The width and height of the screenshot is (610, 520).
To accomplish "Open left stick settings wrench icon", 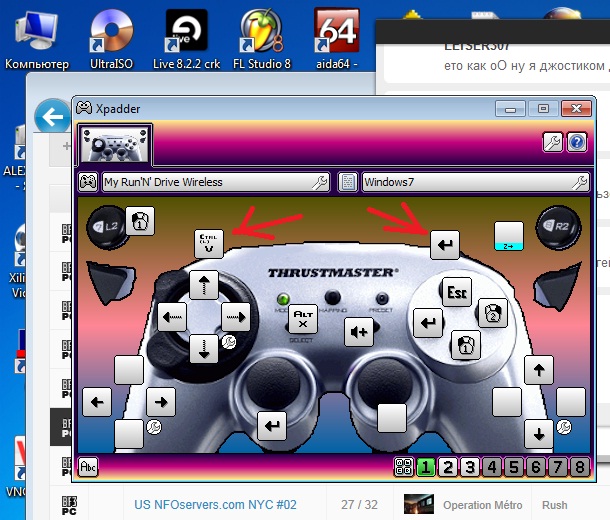I will point(154,427).
